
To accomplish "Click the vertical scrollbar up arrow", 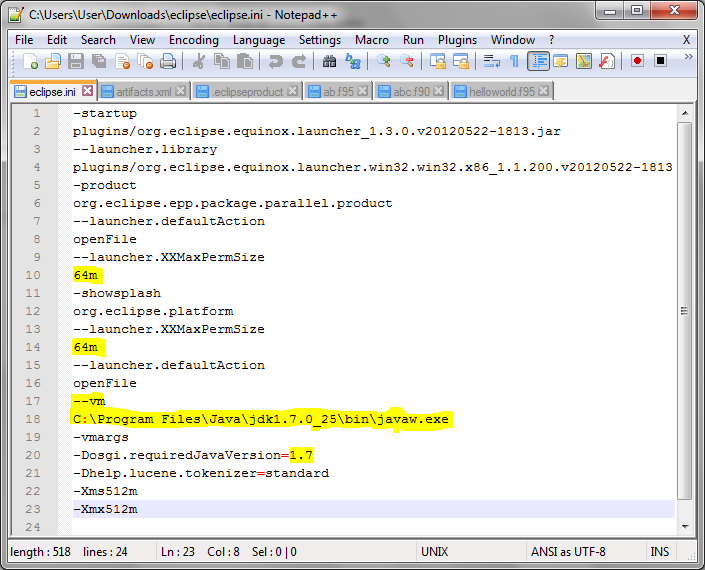I will (x=685, y=113).
